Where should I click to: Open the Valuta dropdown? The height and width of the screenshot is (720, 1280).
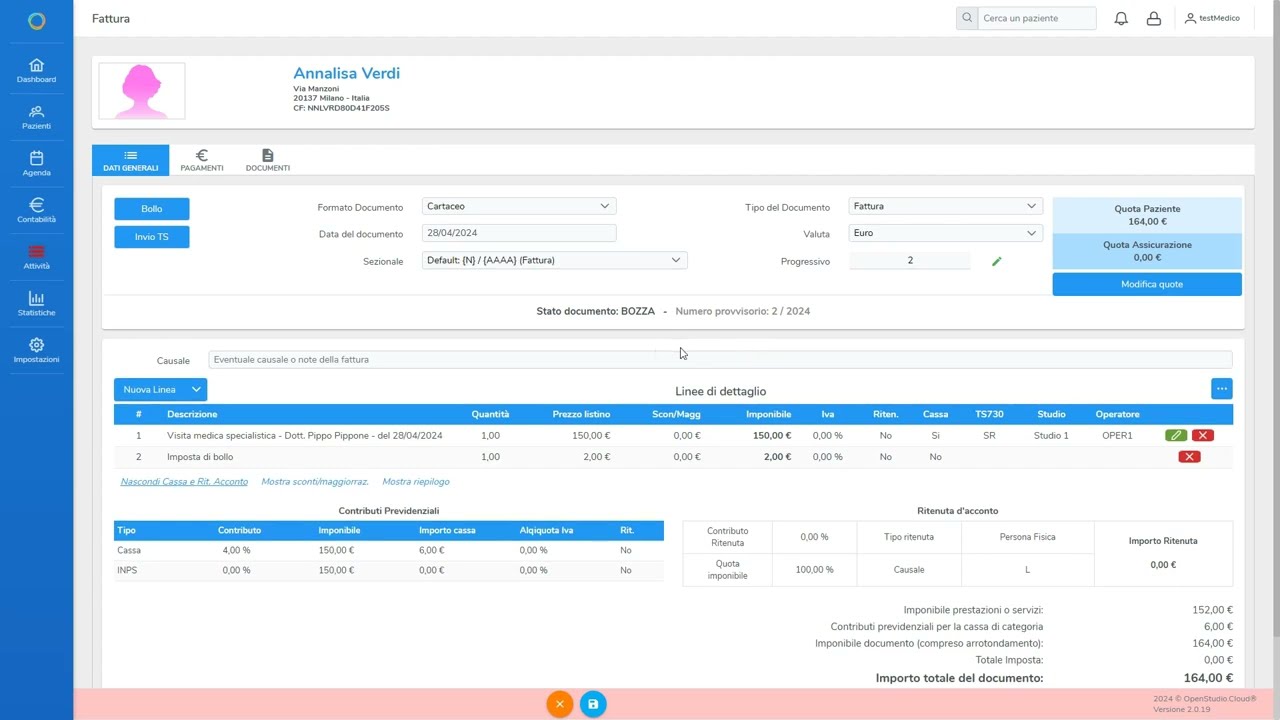point(945,233)
